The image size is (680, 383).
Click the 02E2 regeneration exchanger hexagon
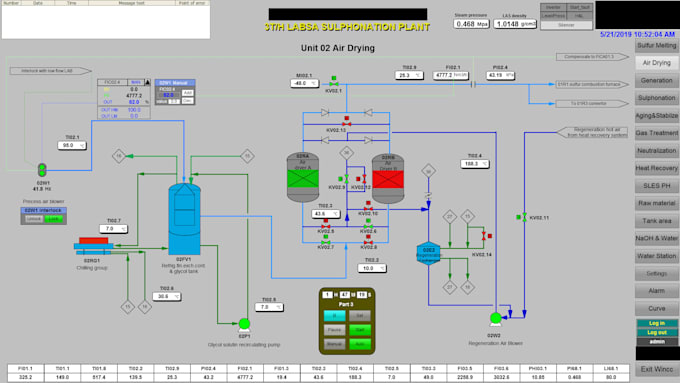click(428, 253)
